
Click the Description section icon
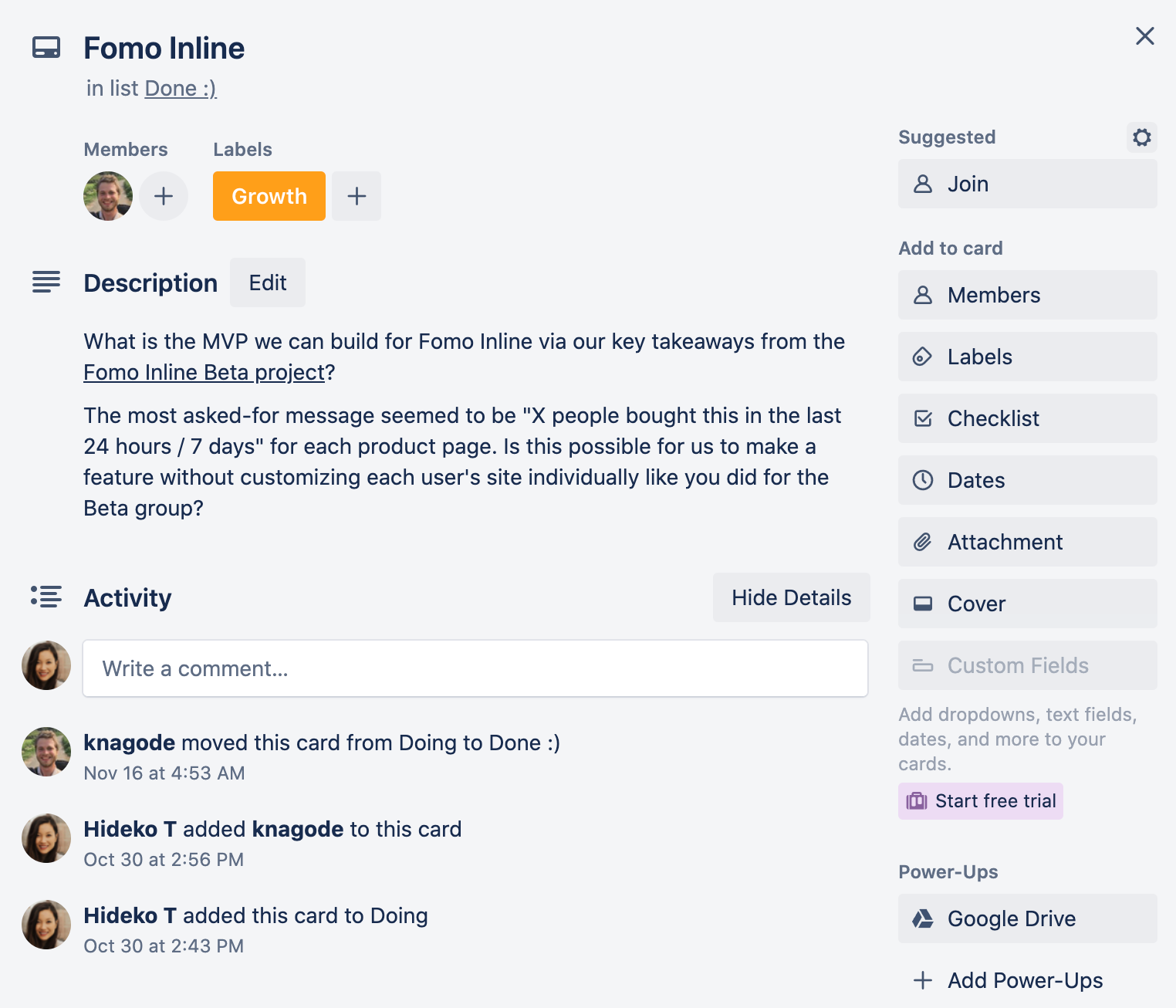pos(46,282)
